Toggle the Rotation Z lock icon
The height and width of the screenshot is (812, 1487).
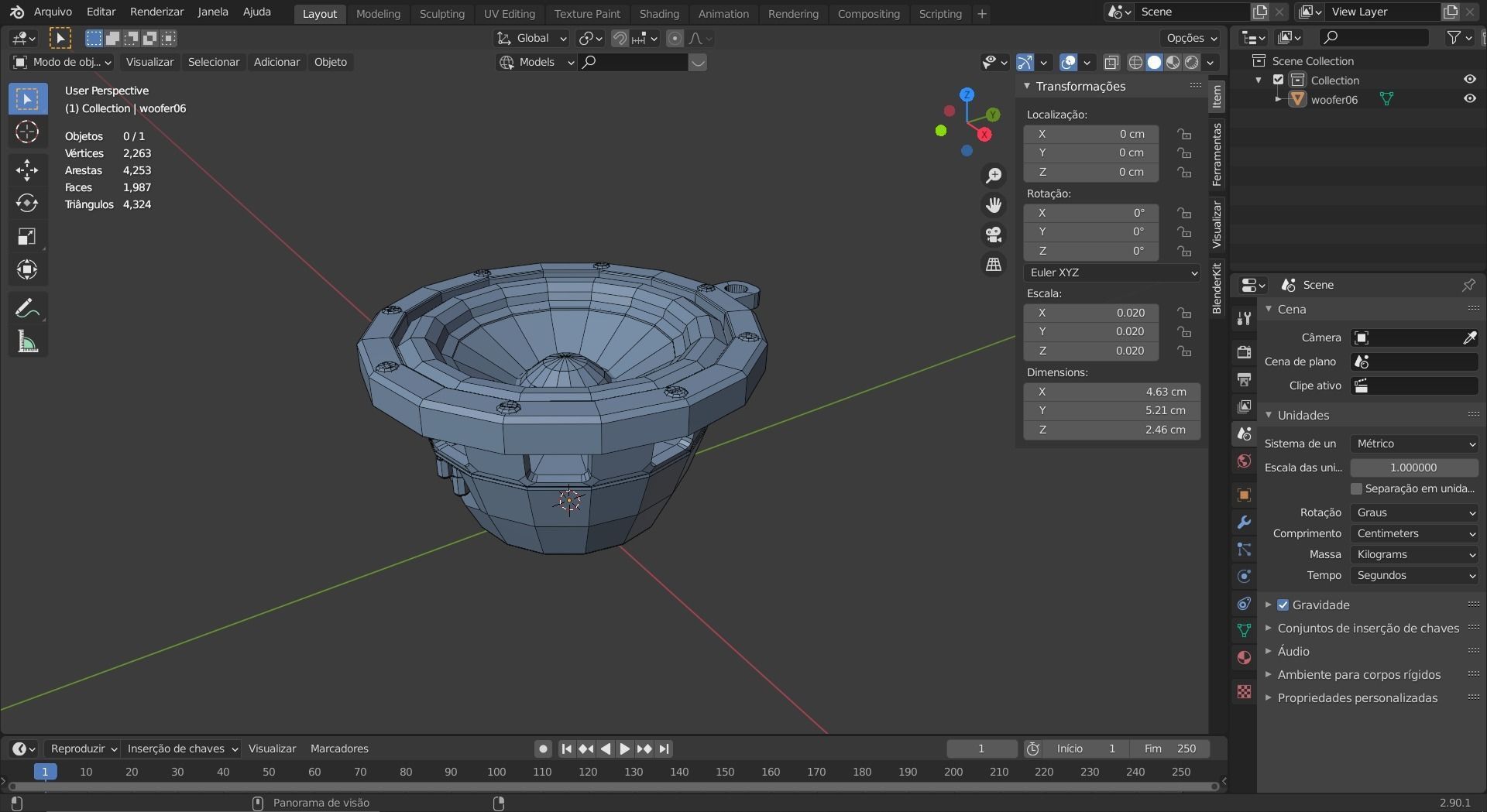coord(1184,251)
